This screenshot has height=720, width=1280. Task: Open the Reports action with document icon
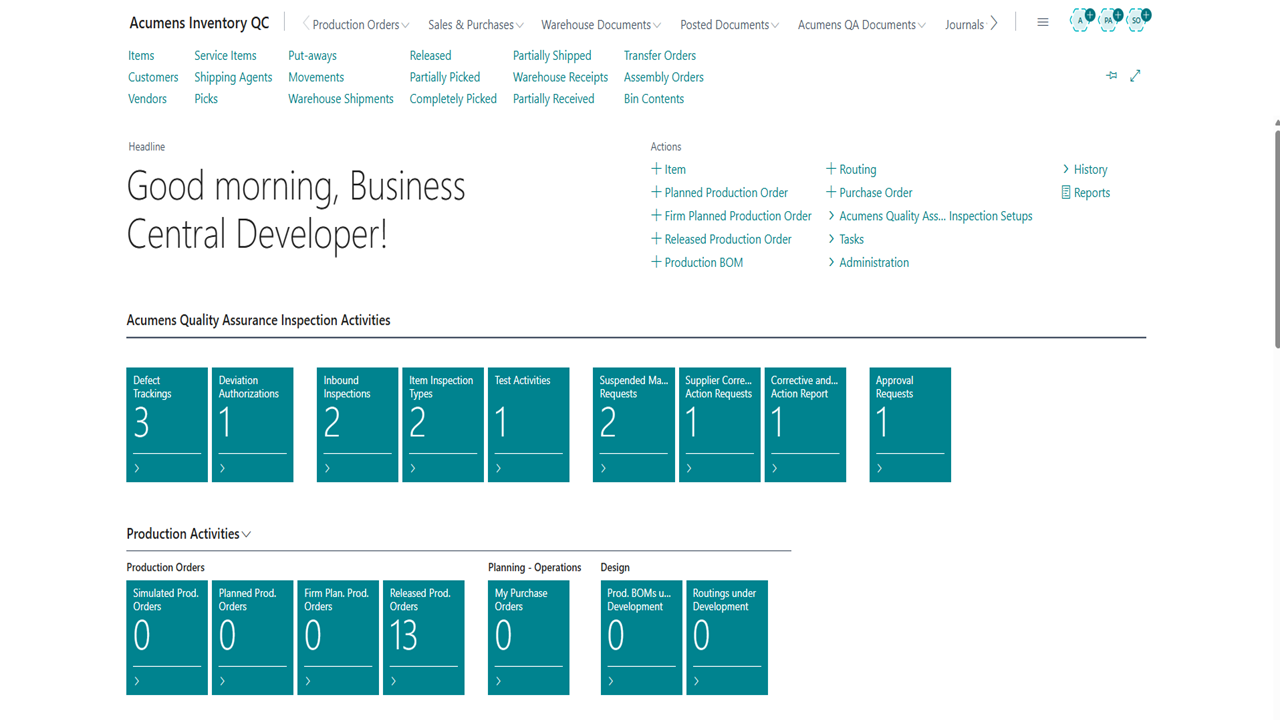[x=1085, y=193]
